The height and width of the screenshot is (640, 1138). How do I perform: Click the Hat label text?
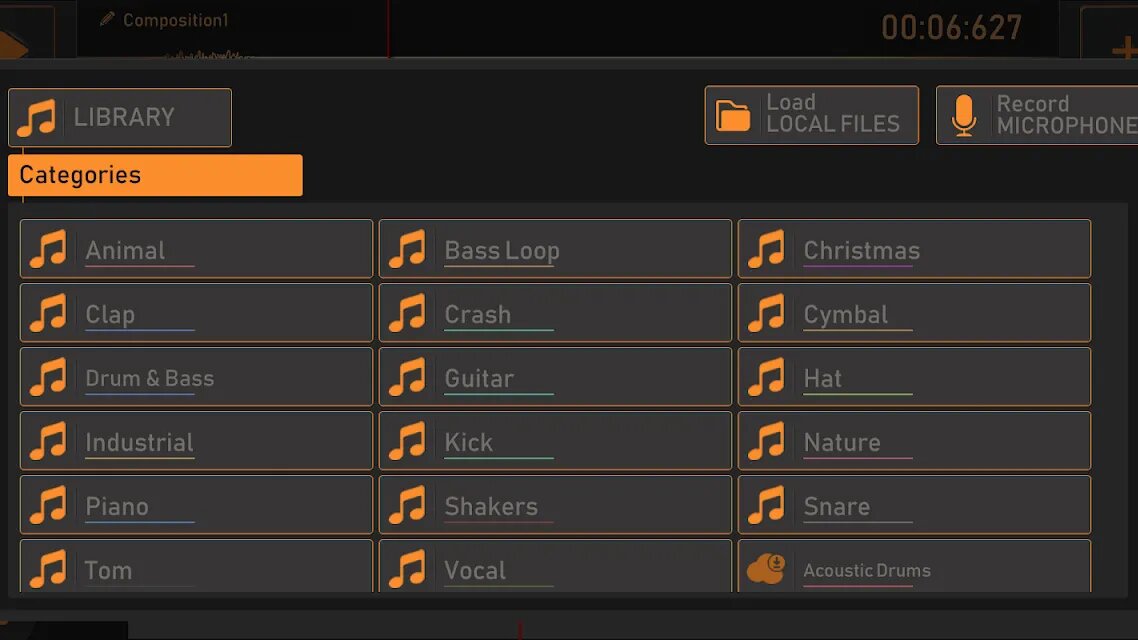pos(822,378)
